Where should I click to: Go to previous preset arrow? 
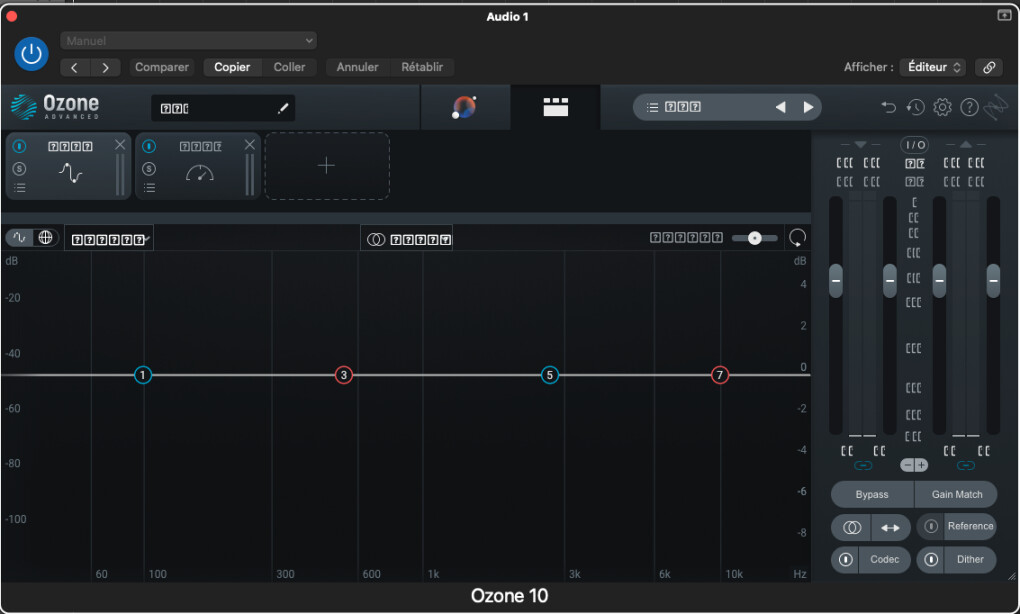(75, 68)
